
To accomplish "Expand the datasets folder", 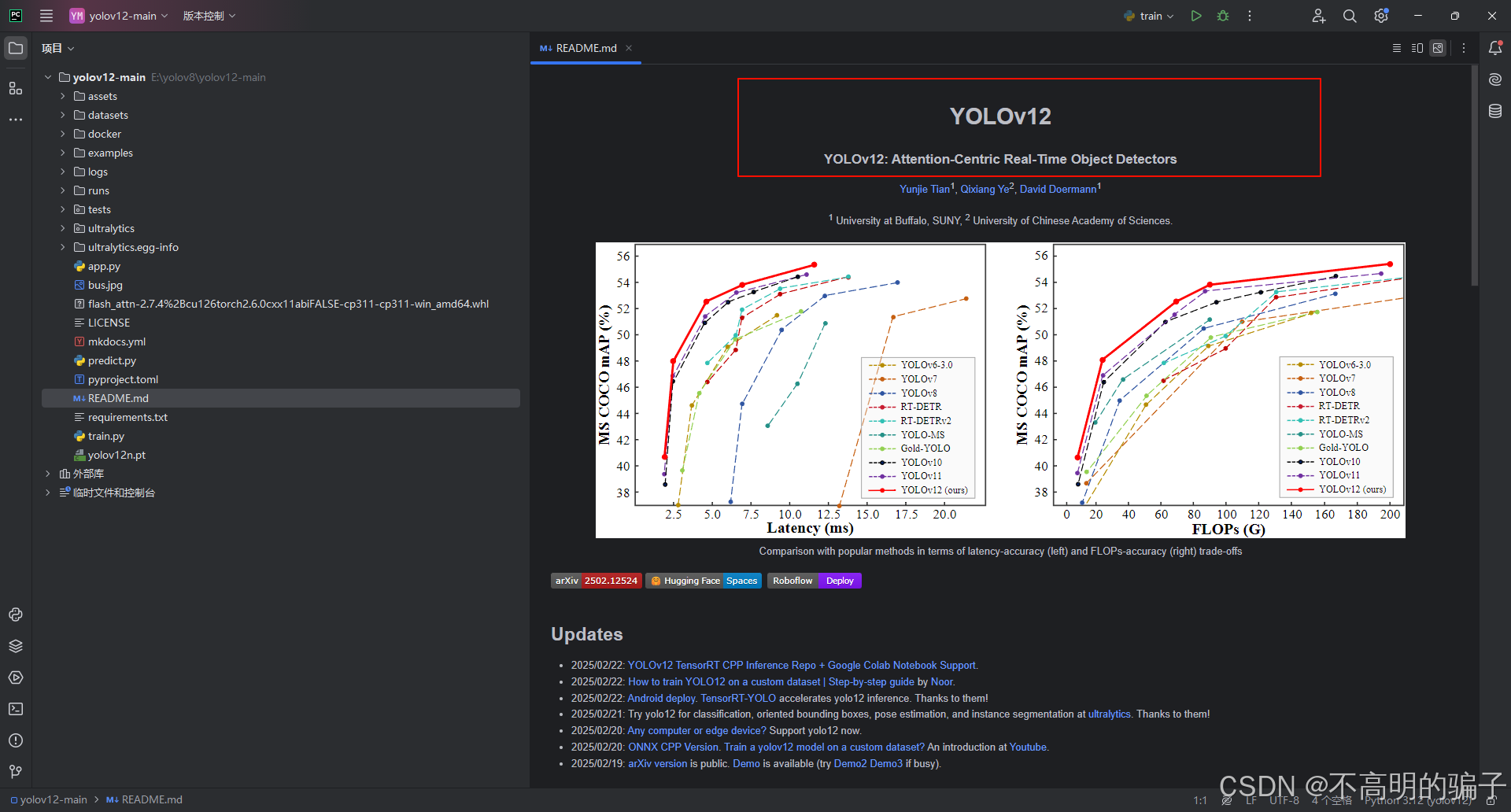I will coord(63,115).
